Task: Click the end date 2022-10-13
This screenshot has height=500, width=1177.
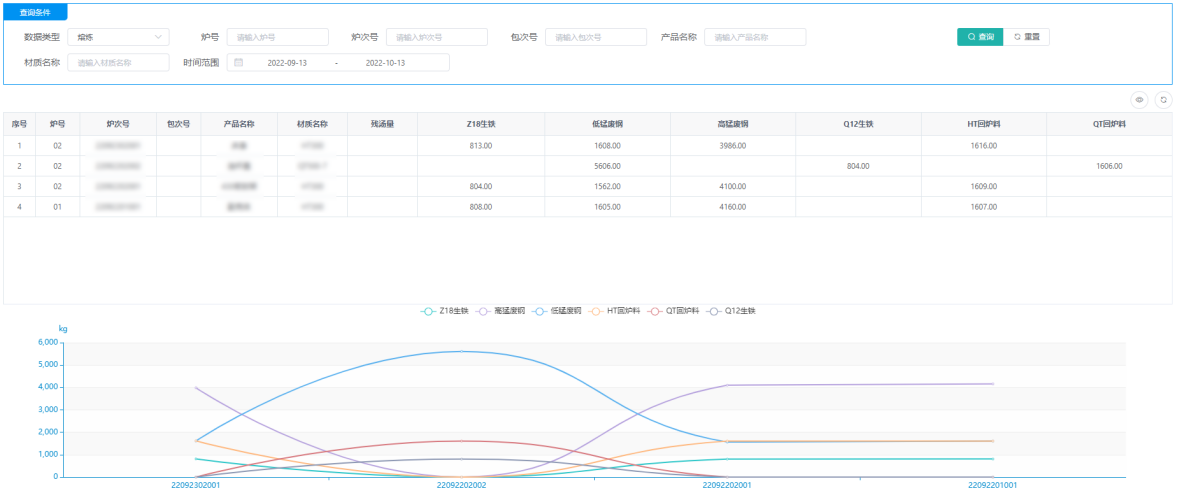Action: 385,63
